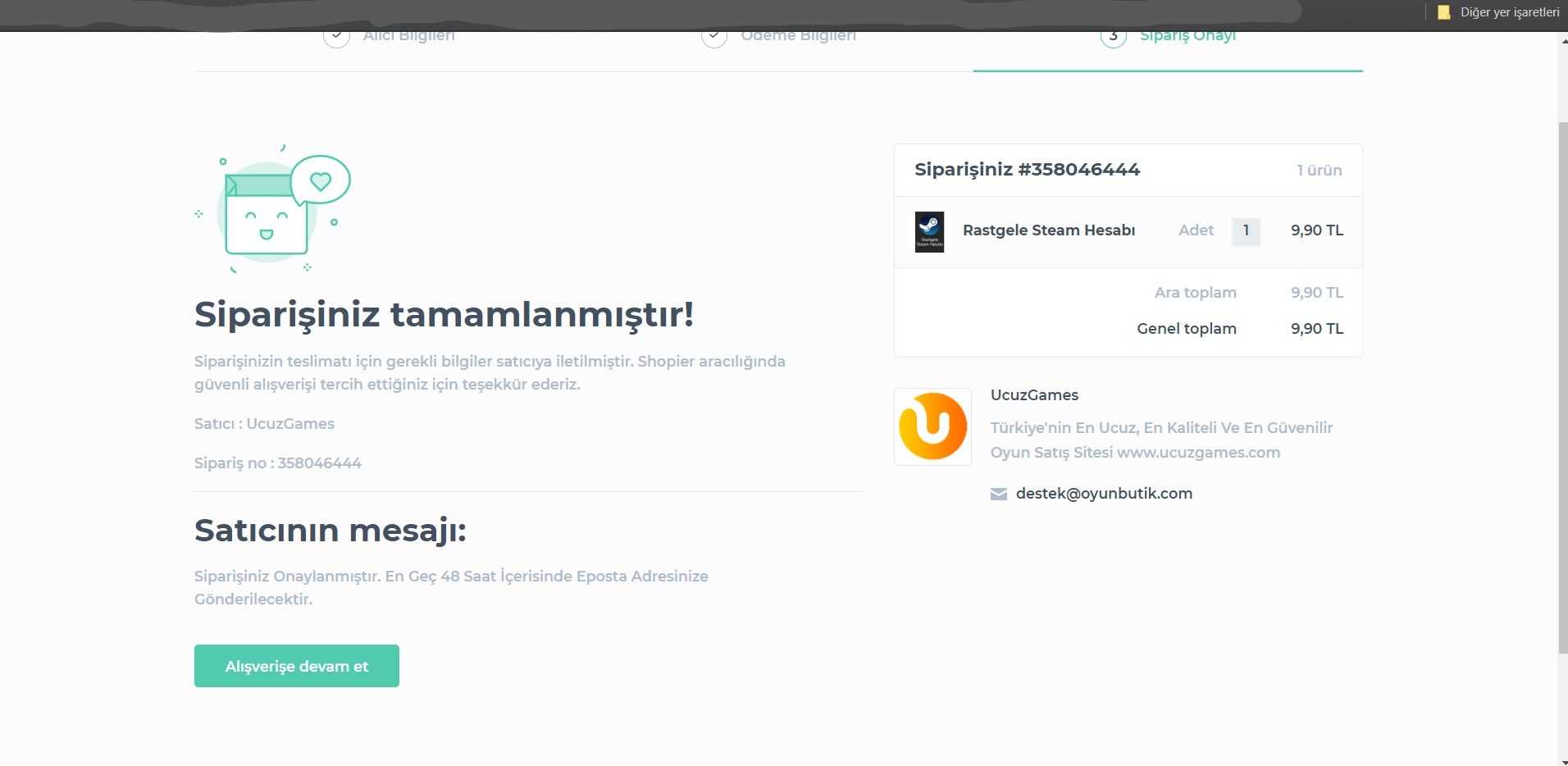Click the Satıcının mesajı: heading
The height and width of the screenshot is (766, 1568).
(x=330, y=531)
